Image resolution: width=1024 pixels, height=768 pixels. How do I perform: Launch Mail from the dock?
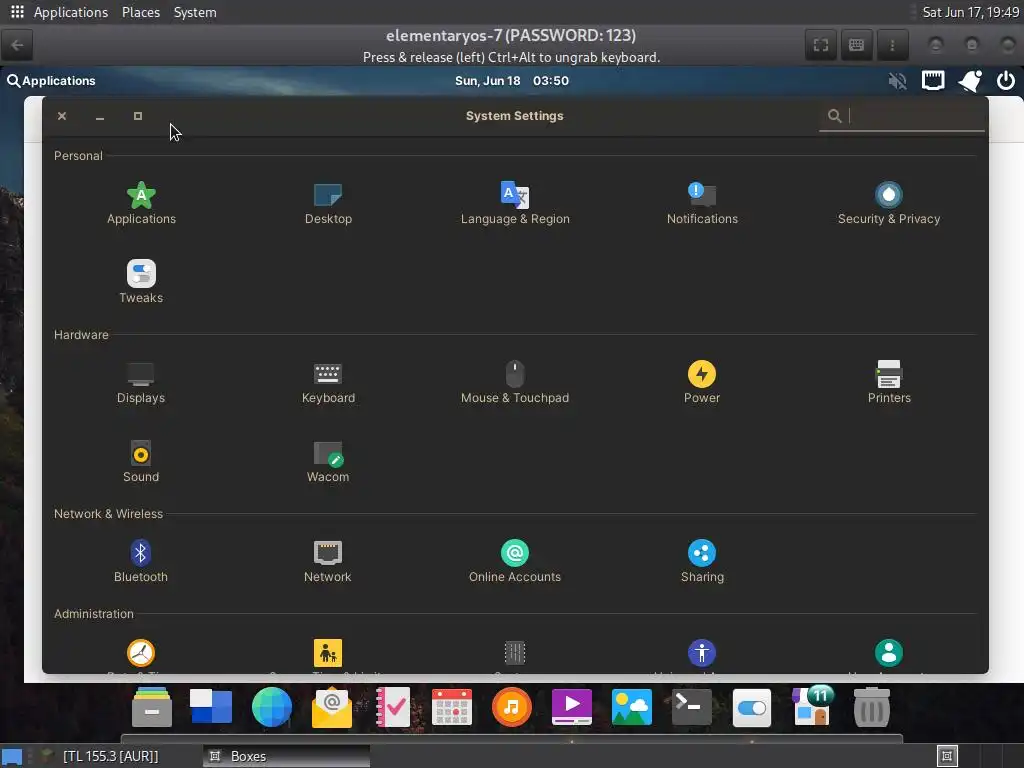(332, 707)
